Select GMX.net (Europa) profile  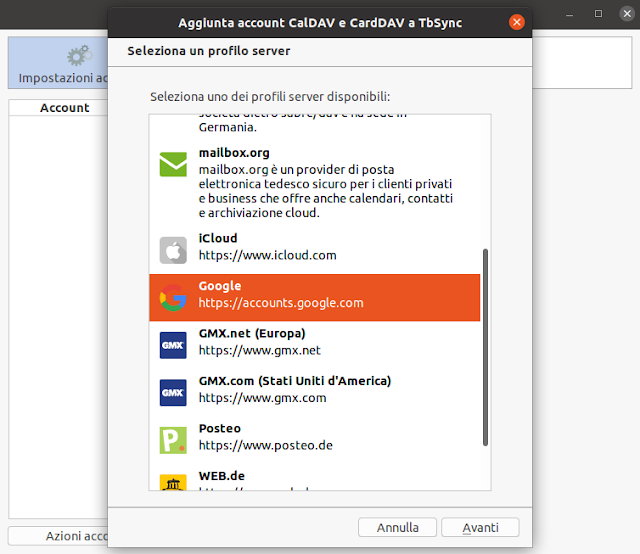(314, 345)
